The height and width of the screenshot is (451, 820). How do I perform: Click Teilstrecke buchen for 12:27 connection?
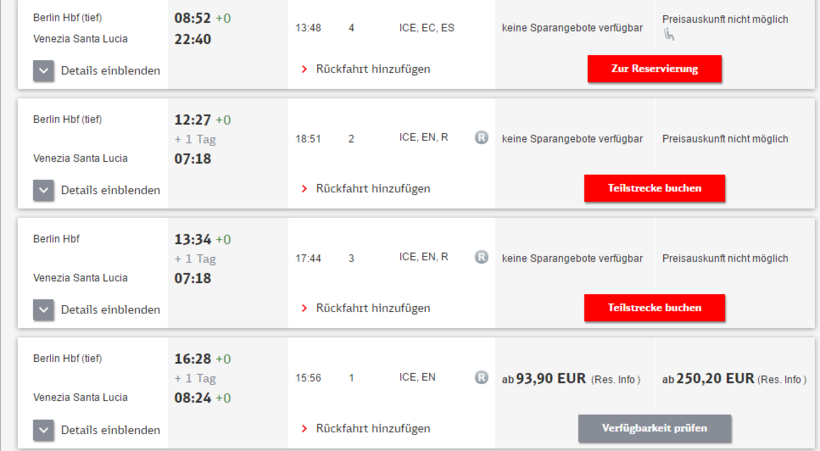point(654,188)
